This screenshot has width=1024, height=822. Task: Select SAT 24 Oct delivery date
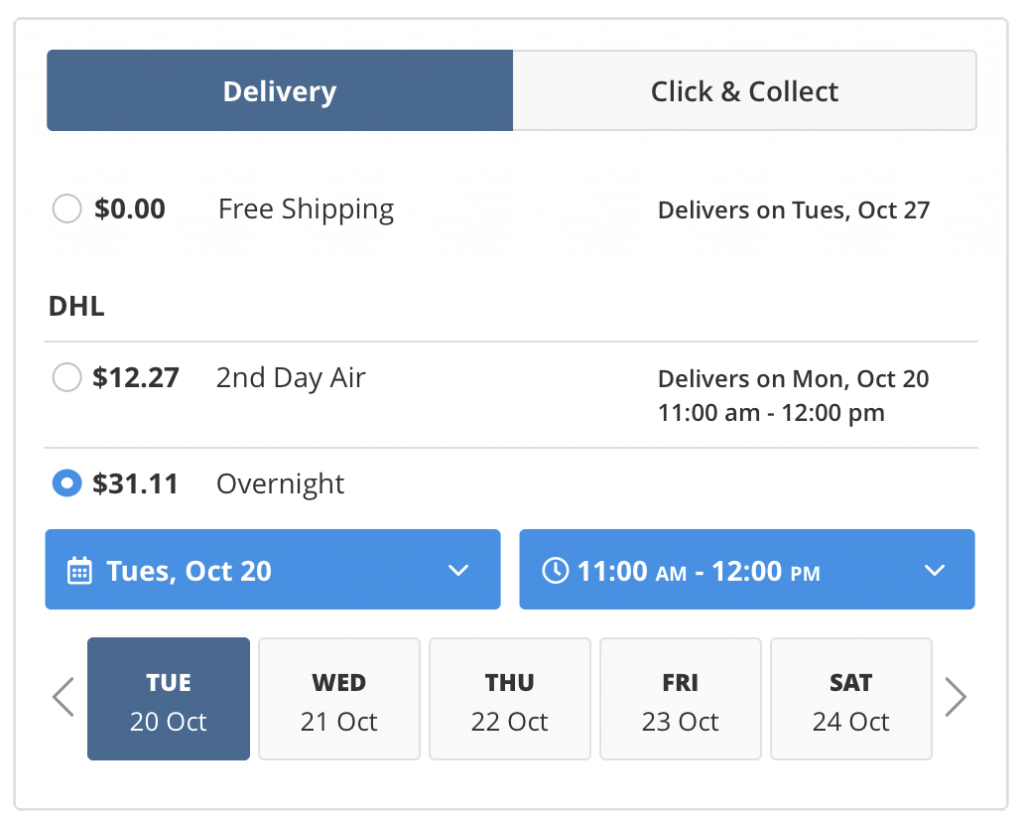[x=851, y=699]
